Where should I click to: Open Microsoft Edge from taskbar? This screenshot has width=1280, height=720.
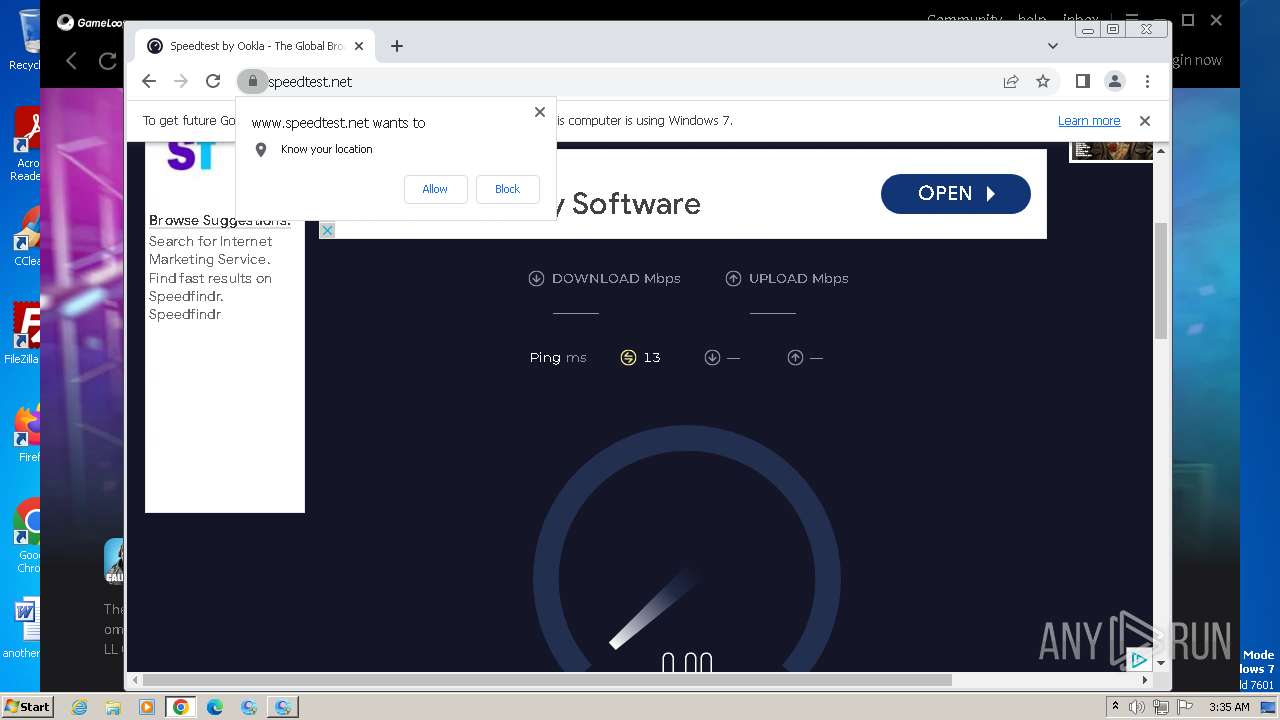point(215,707)
